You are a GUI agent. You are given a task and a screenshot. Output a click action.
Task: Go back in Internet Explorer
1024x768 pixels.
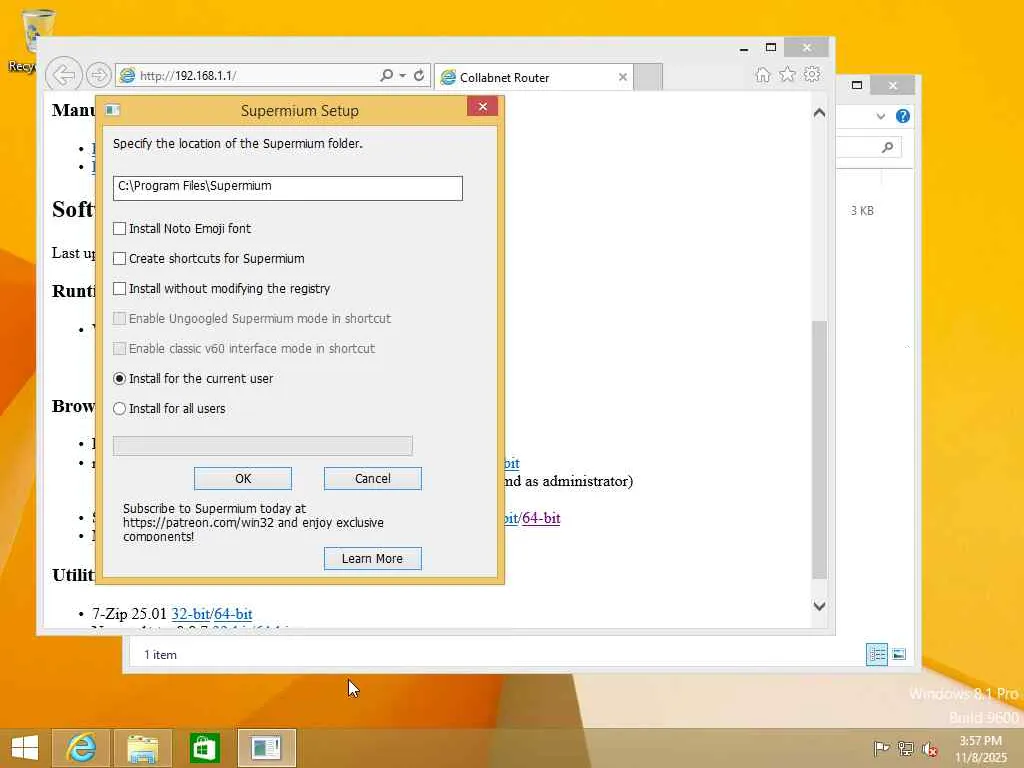(x=64, y=75)
